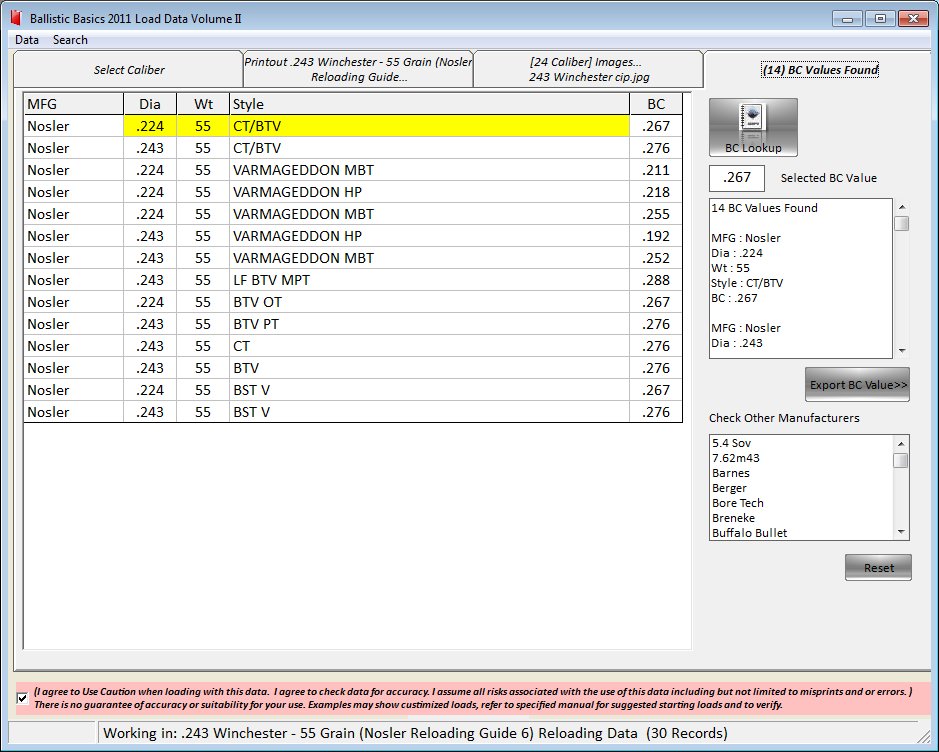
Task: Select Berger from the manufacturers list
Action: [x=731, y=488]
